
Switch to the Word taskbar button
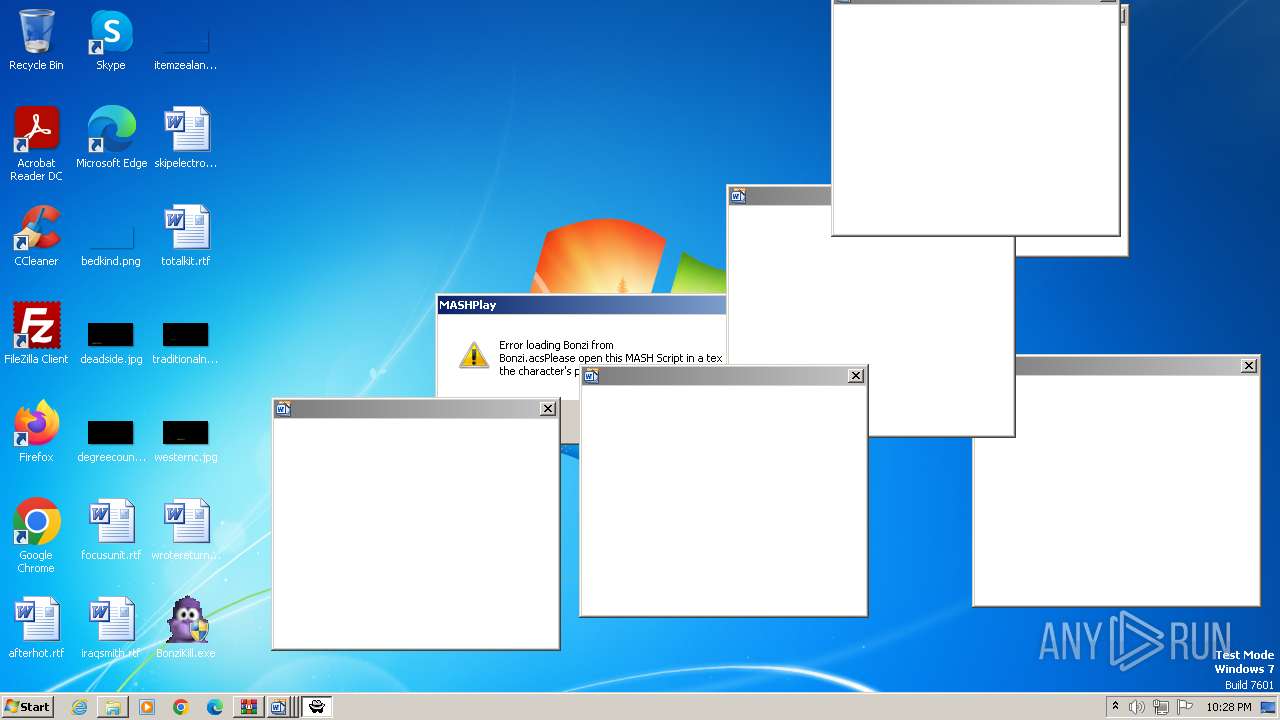[279, 707]
